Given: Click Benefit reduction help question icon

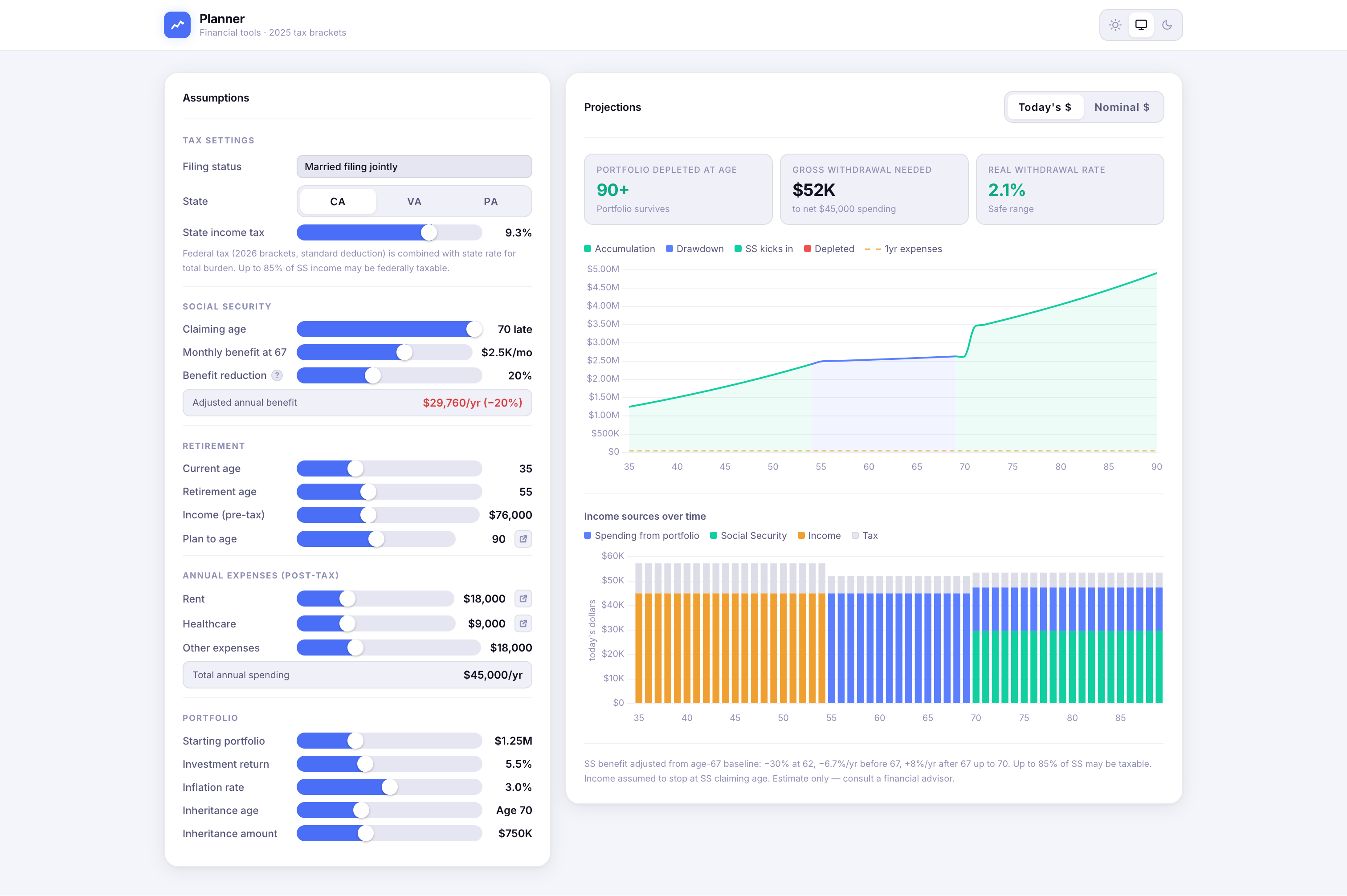Looking at the screenshot, I should coord(277,375).
